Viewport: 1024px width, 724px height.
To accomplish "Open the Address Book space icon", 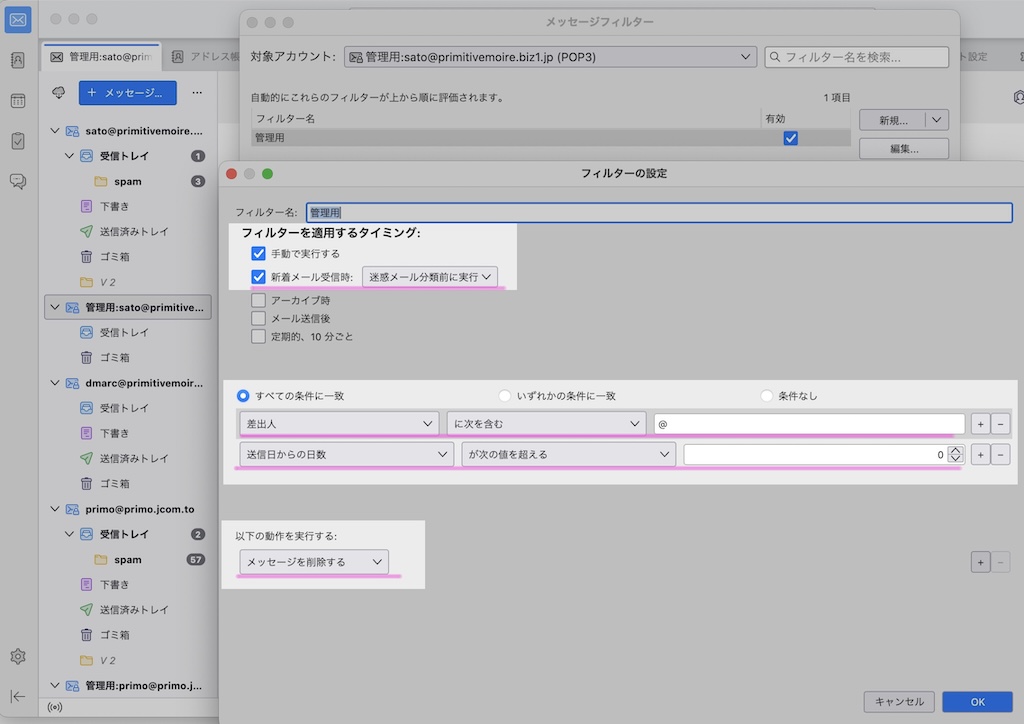I will click(18, 60).
